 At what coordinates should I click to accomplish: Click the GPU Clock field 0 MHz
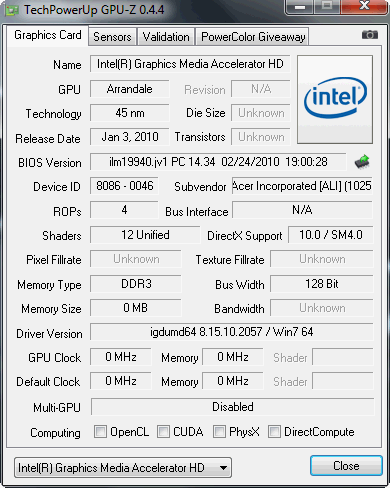coord(121,357)
